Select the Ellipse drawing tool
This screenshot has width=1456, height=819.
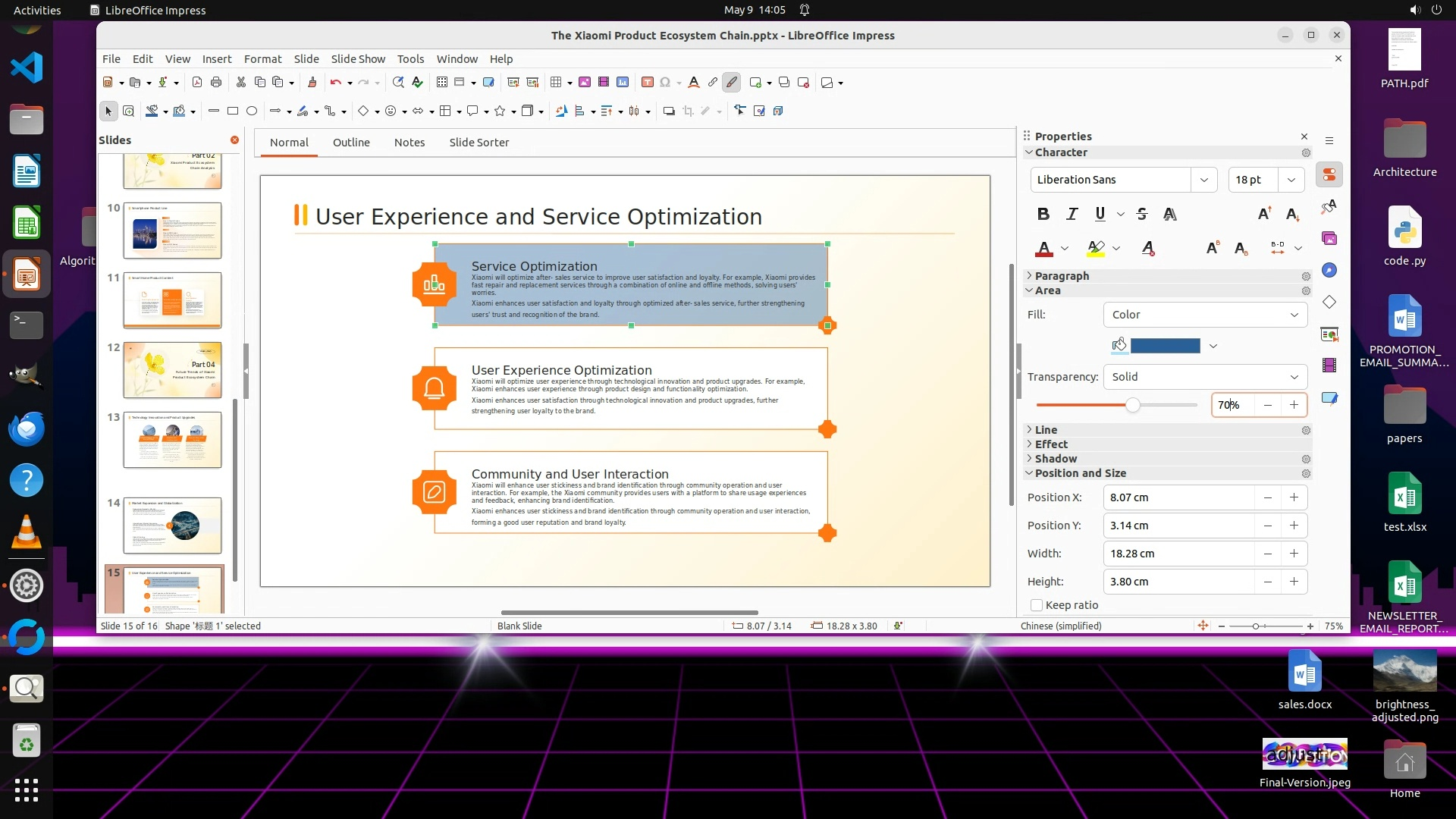coord(252,111)
